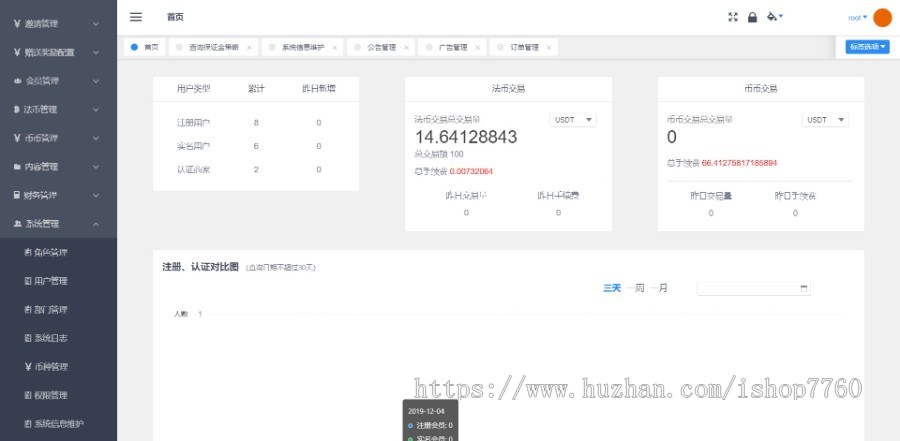Expand the 币币管理 menu chevron

(96, 138)
